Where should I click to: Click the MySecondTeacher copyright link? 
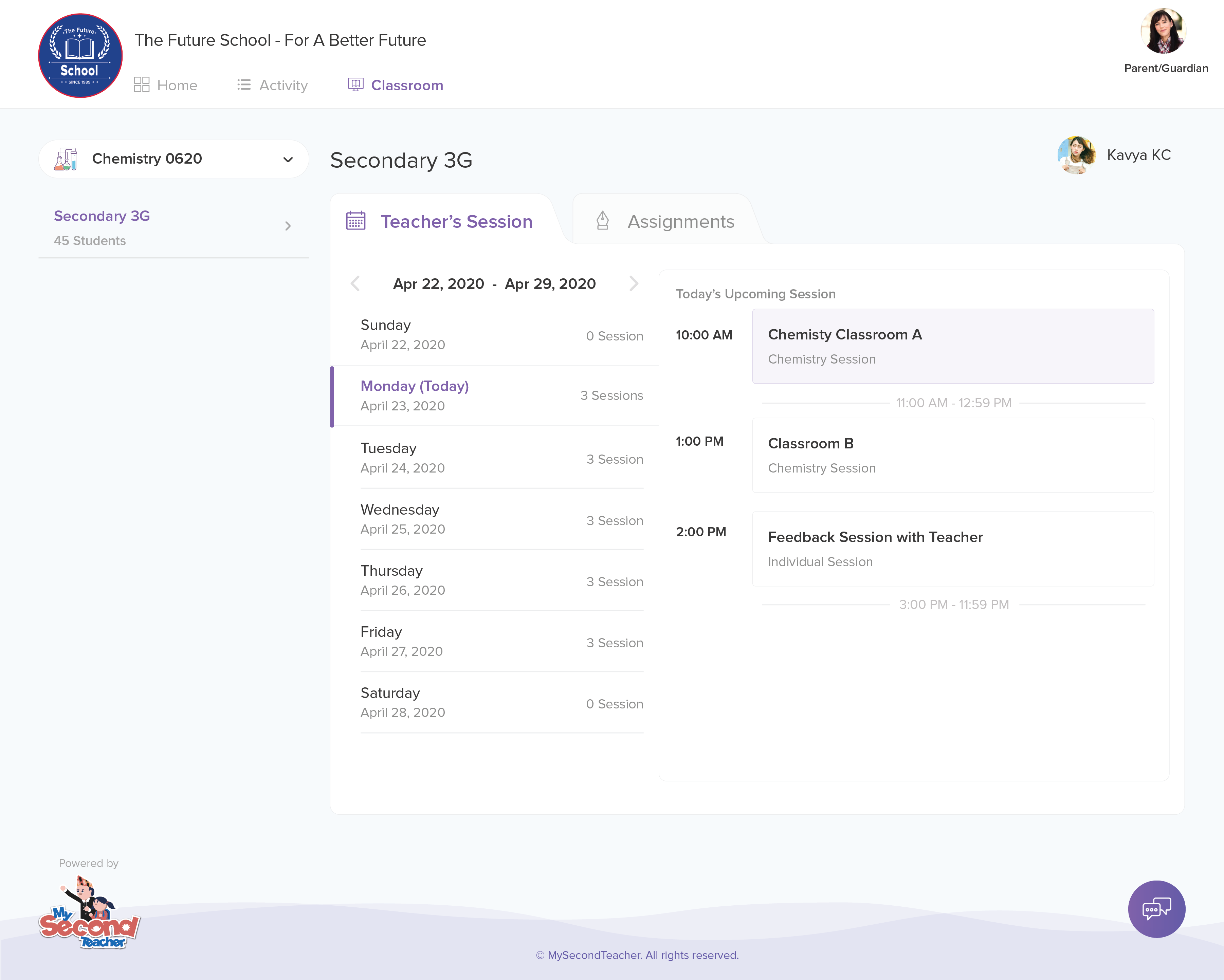coord(638,955)
